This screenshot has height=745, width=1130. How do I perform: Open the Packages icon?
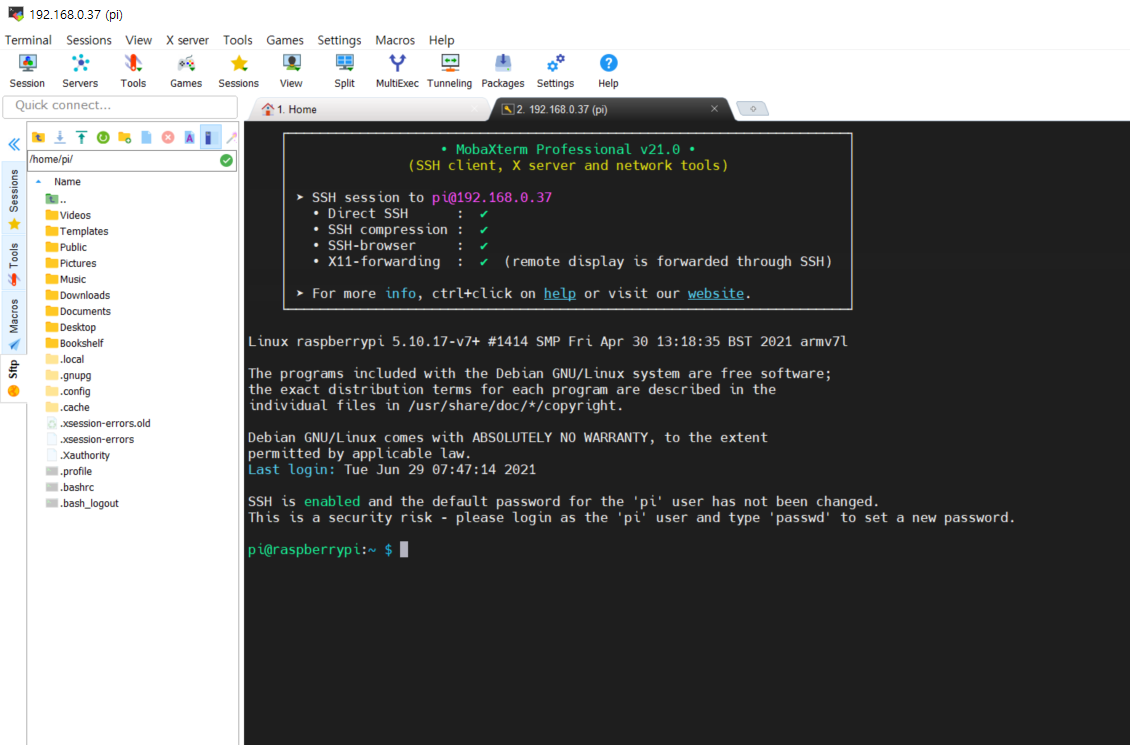(502, 71)
